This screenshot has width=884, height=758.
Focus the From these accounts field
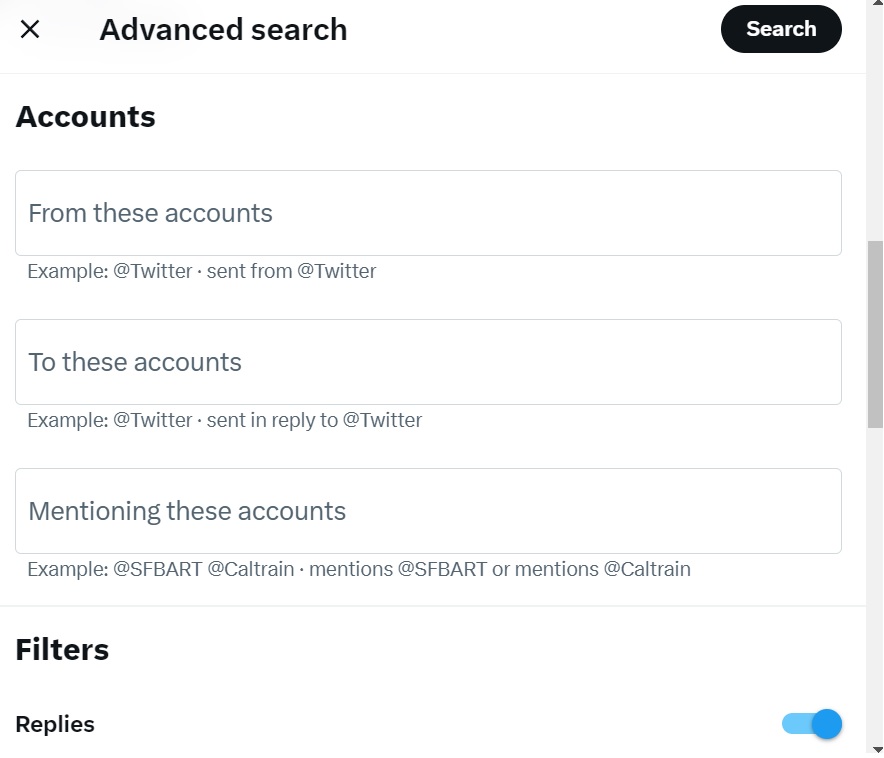pyautogui.click(x=428, y=213)
